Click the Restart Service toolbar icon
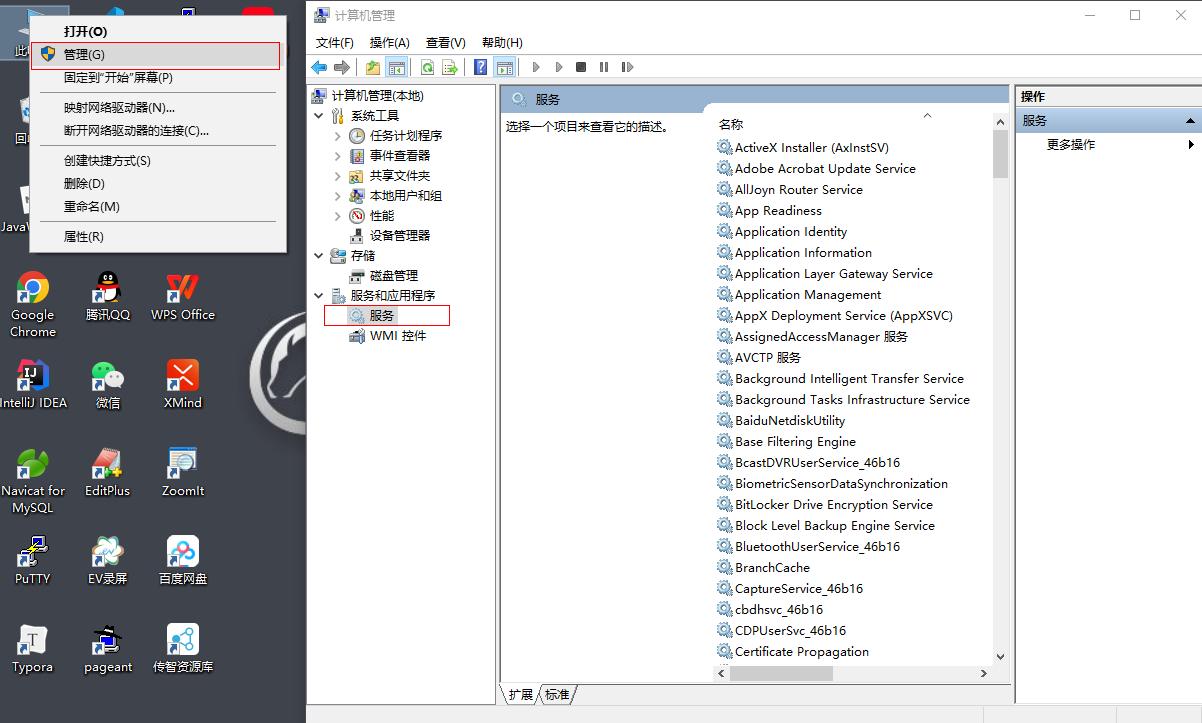Screen dimensions: 1202x723 [x=627, y=67]
